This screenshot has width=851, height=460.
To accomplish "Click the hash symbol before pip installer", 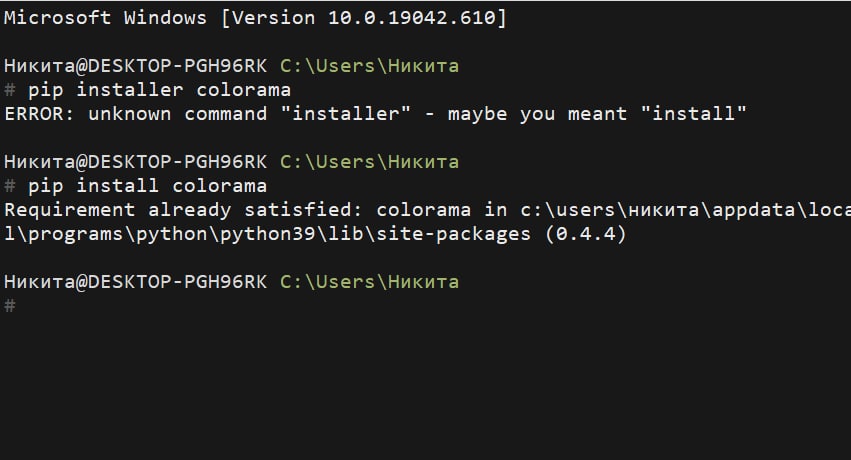I will coord(10,90).
